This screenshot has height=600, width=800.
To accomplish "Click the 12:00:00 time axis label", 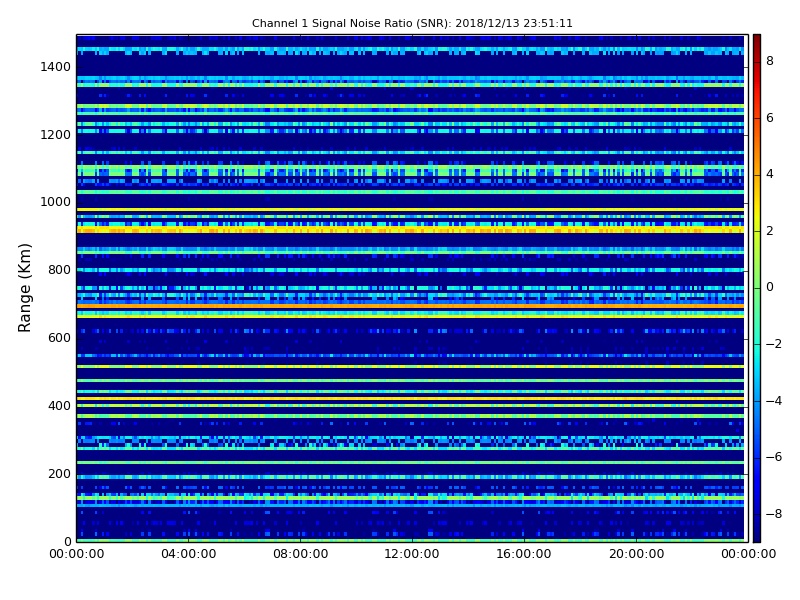I will coord(412,554).
